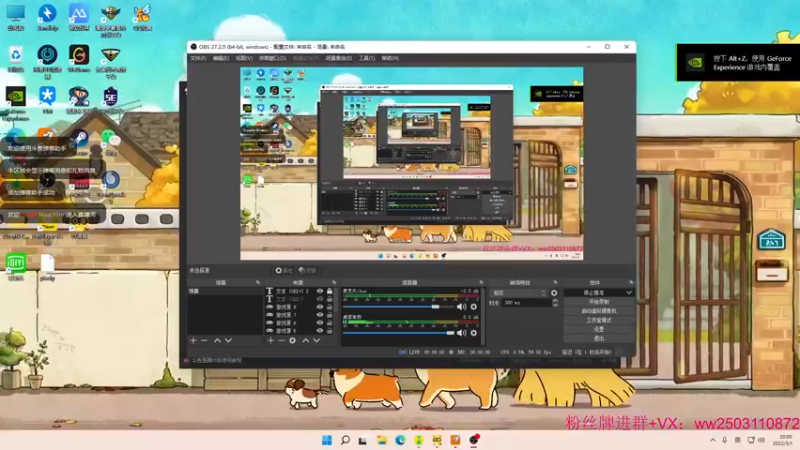Viewport: 800px width, 450px height.
Task: Click the audio mixer vertical scrollbar
Action: 483,316
